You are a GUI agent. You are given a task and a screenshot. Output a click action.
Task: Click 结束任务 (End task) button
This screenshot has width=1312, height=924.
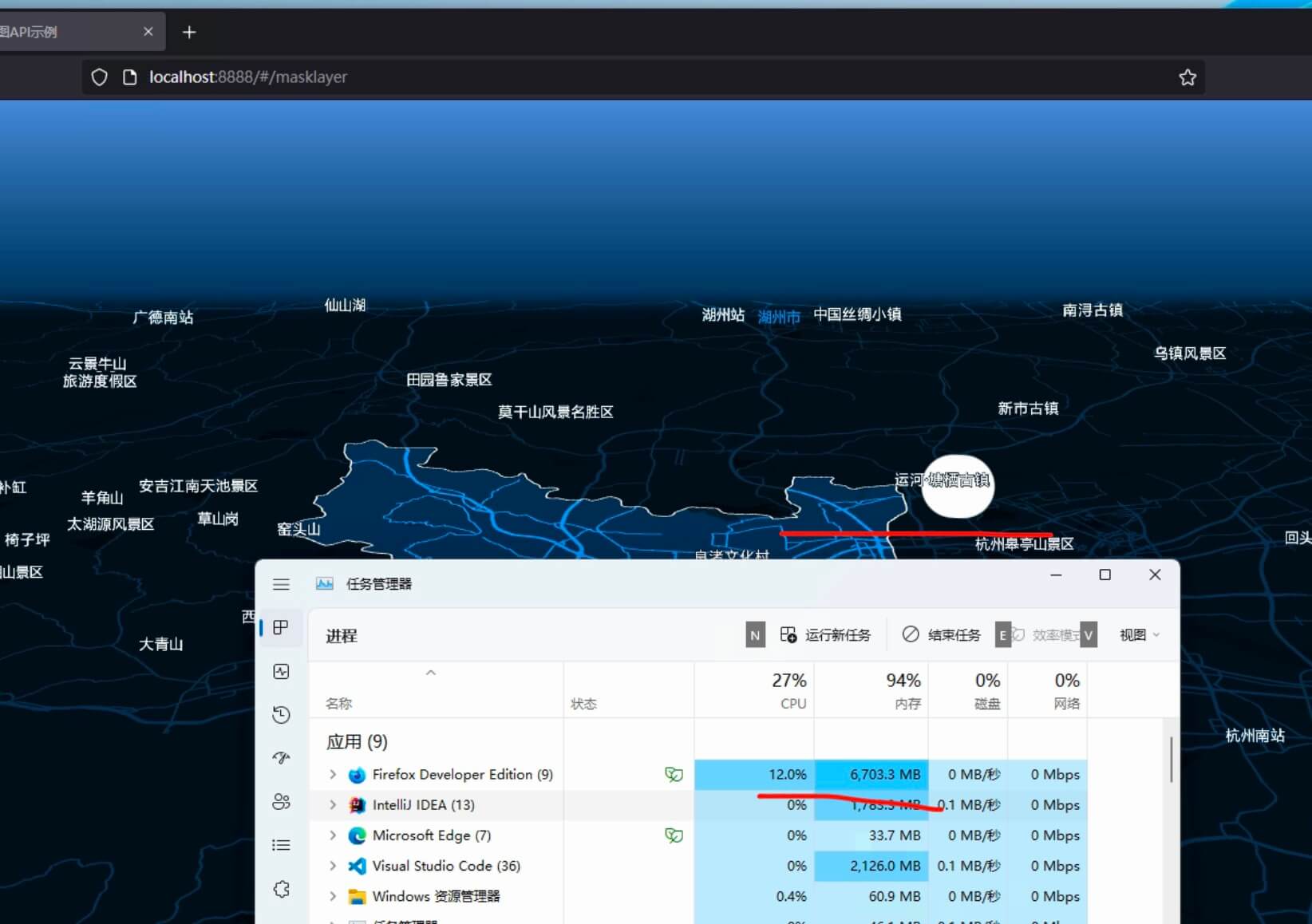pyautogui.click(x=942, y=635)
